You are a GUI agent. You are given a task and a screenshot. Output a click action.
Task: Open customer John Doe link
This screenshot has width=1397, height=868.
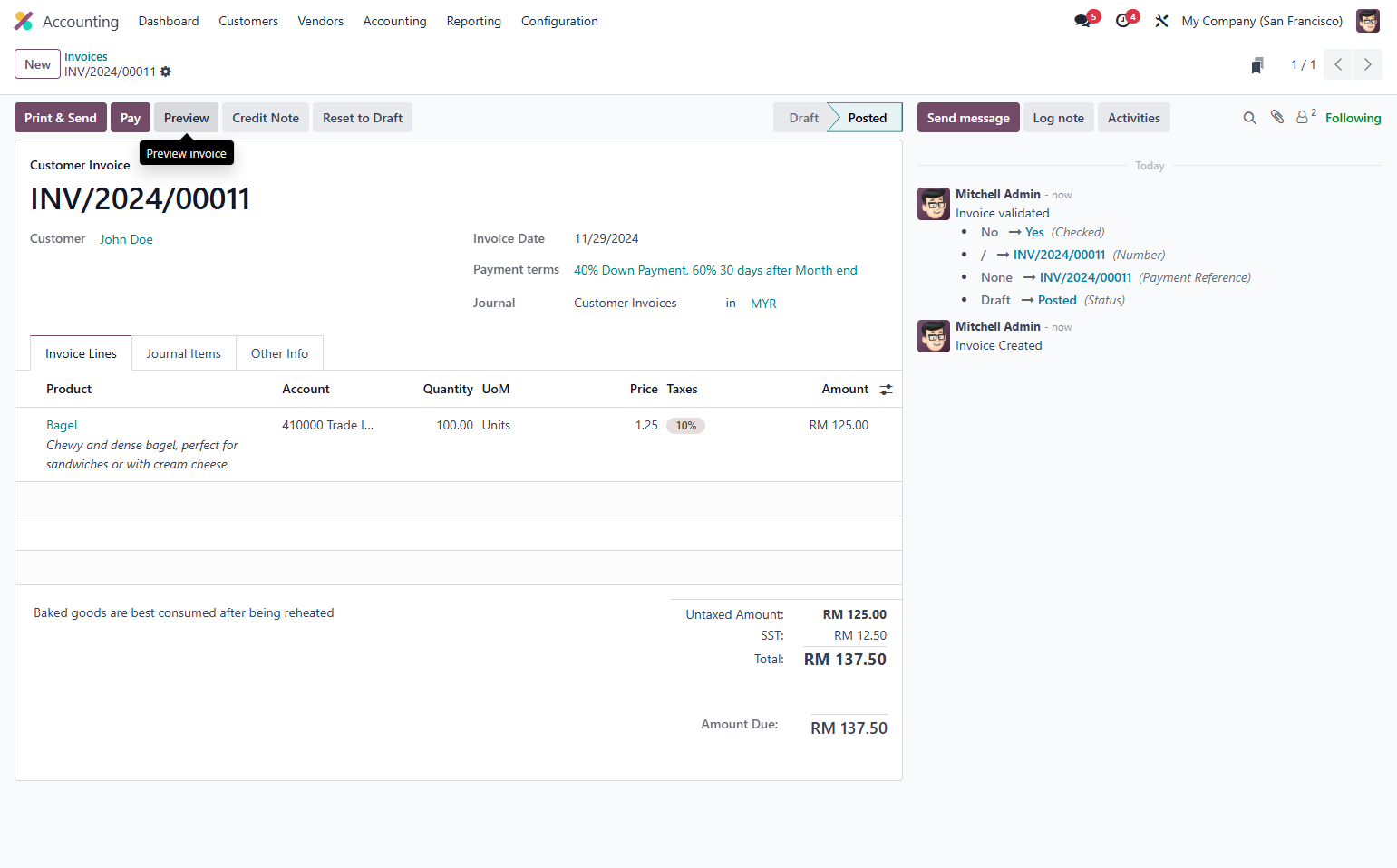click(x=126, y=239)
